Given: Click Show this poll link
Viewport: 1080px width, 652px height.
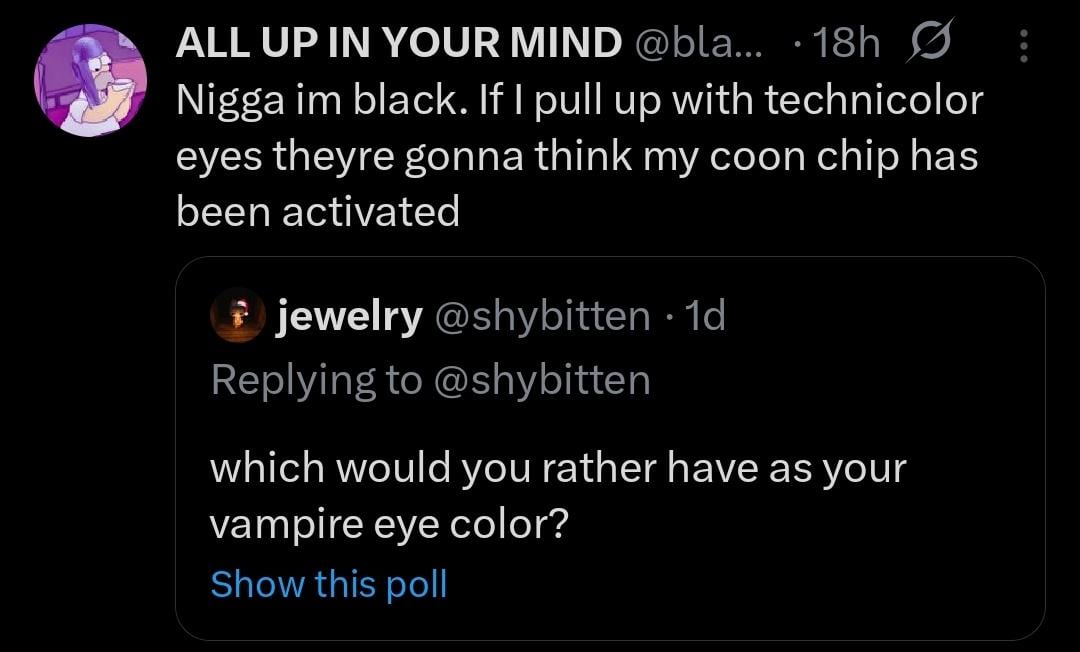Looking at the screenshot, I should tap(328, 583).
